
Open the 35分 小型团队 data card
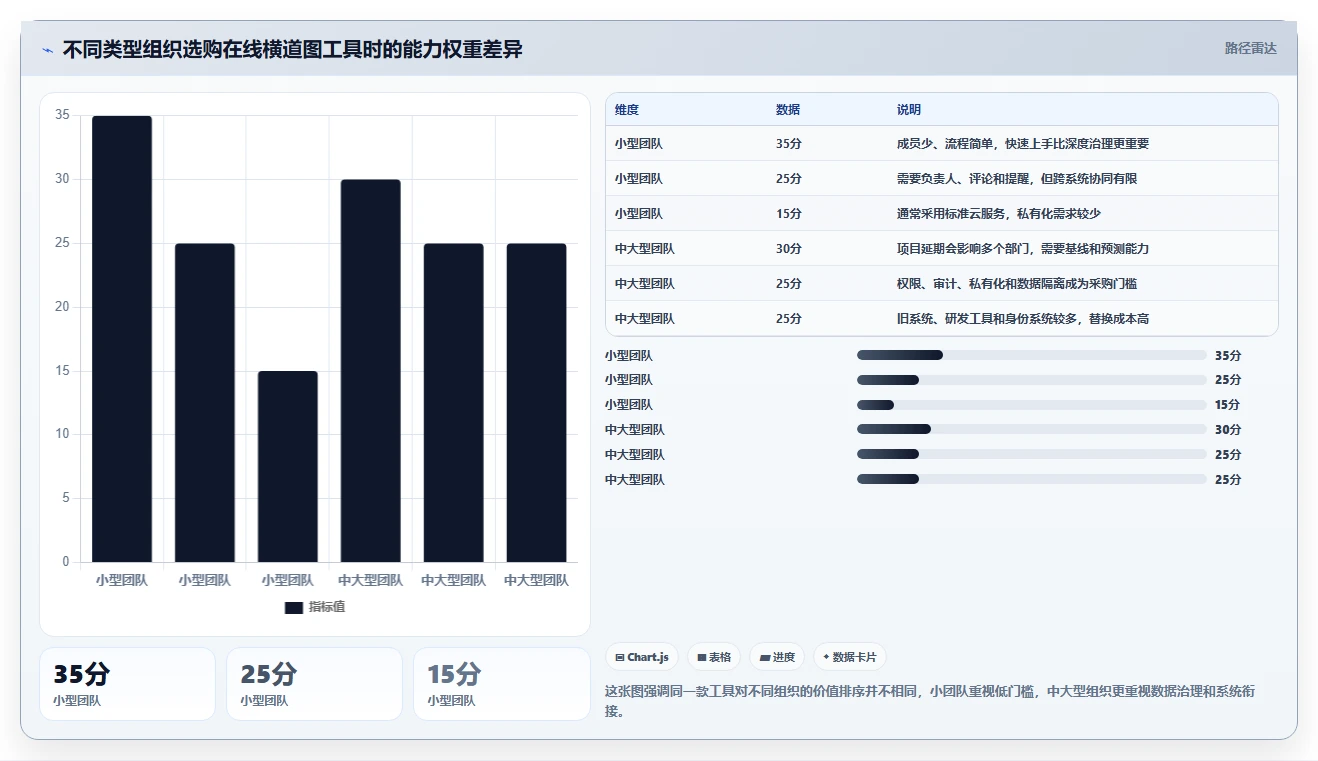(127, 684)
